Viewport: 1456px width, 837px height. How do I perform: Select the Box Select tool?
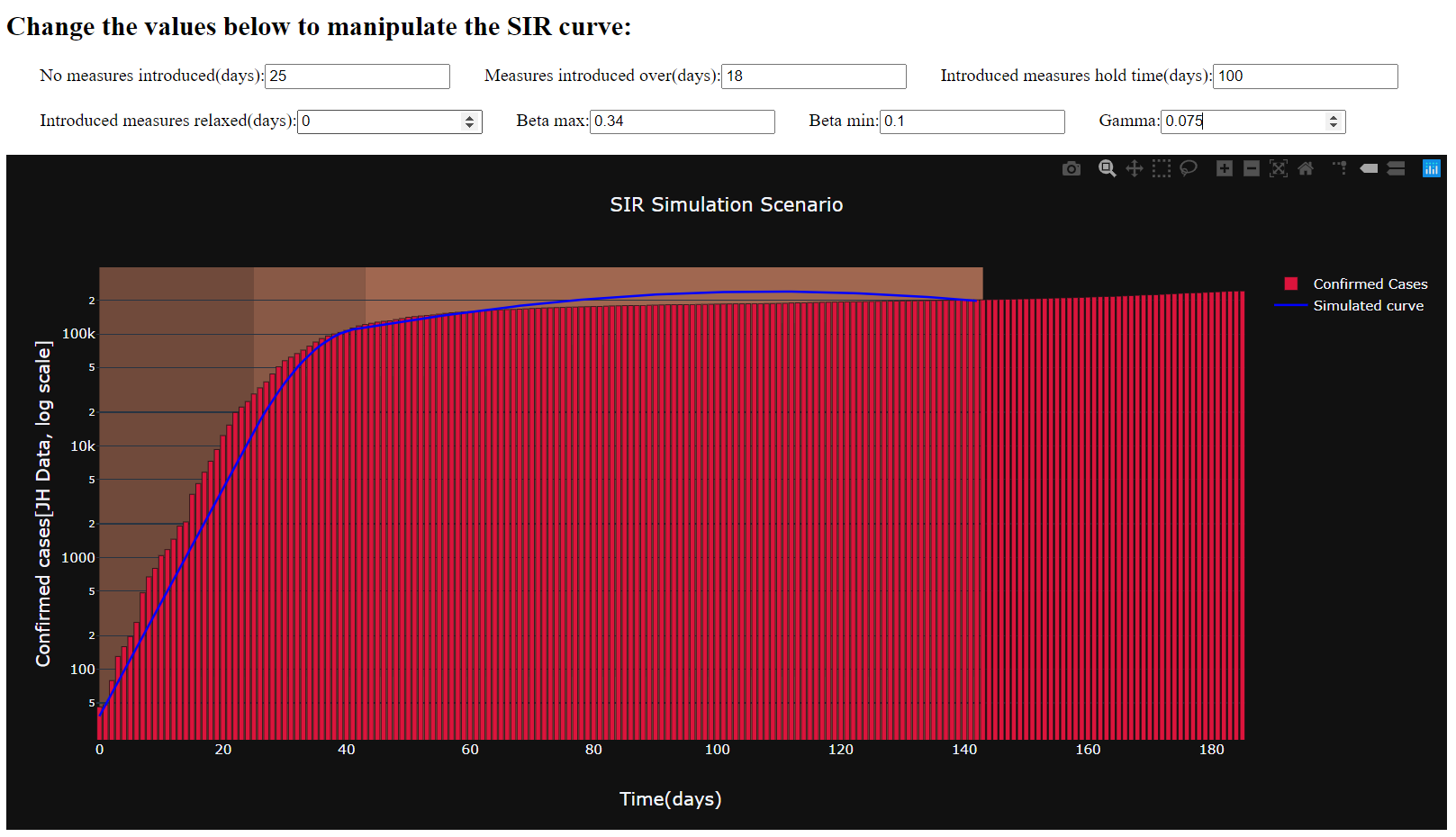[1162, 168]
